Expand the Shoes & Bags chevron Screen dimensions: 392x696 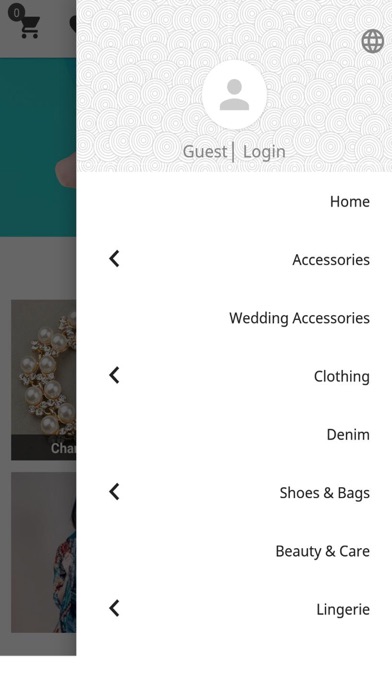click(114, 492)
